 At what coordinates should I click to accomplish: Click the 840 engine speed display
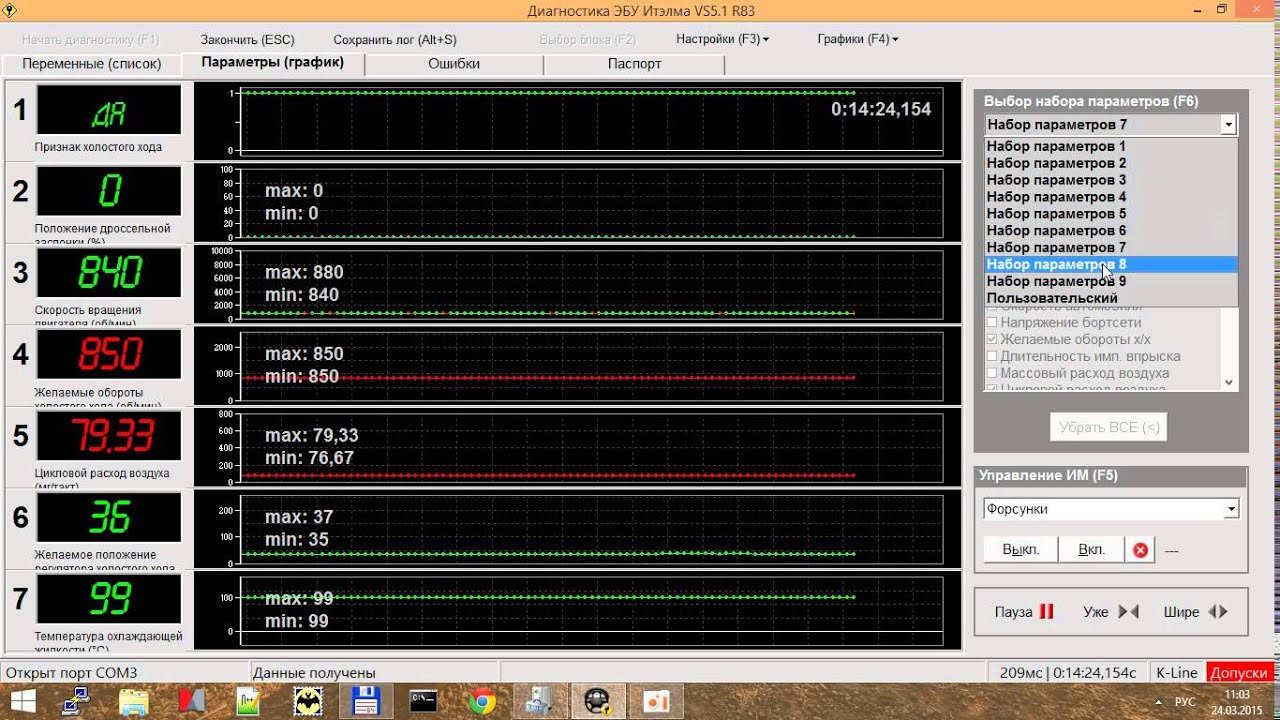(x=109, y=273)
